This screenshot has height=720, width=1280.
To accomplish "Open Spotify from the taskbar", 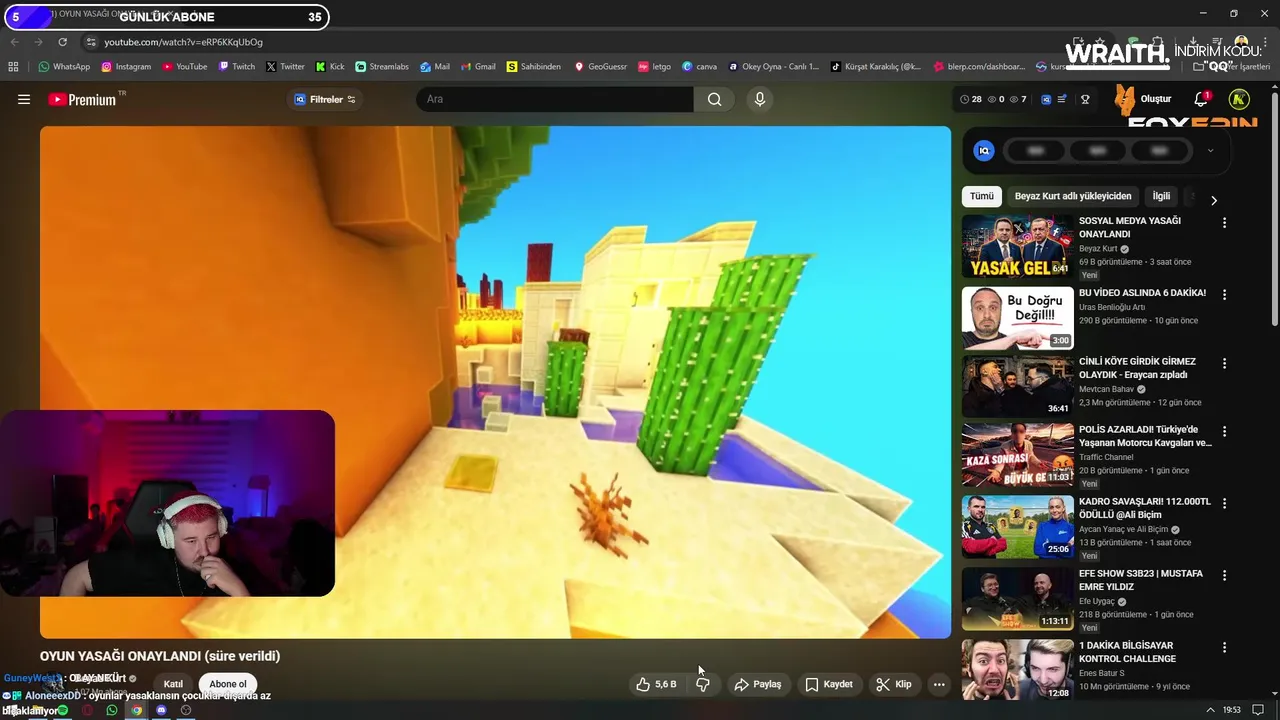I will (x=62, y=710).
